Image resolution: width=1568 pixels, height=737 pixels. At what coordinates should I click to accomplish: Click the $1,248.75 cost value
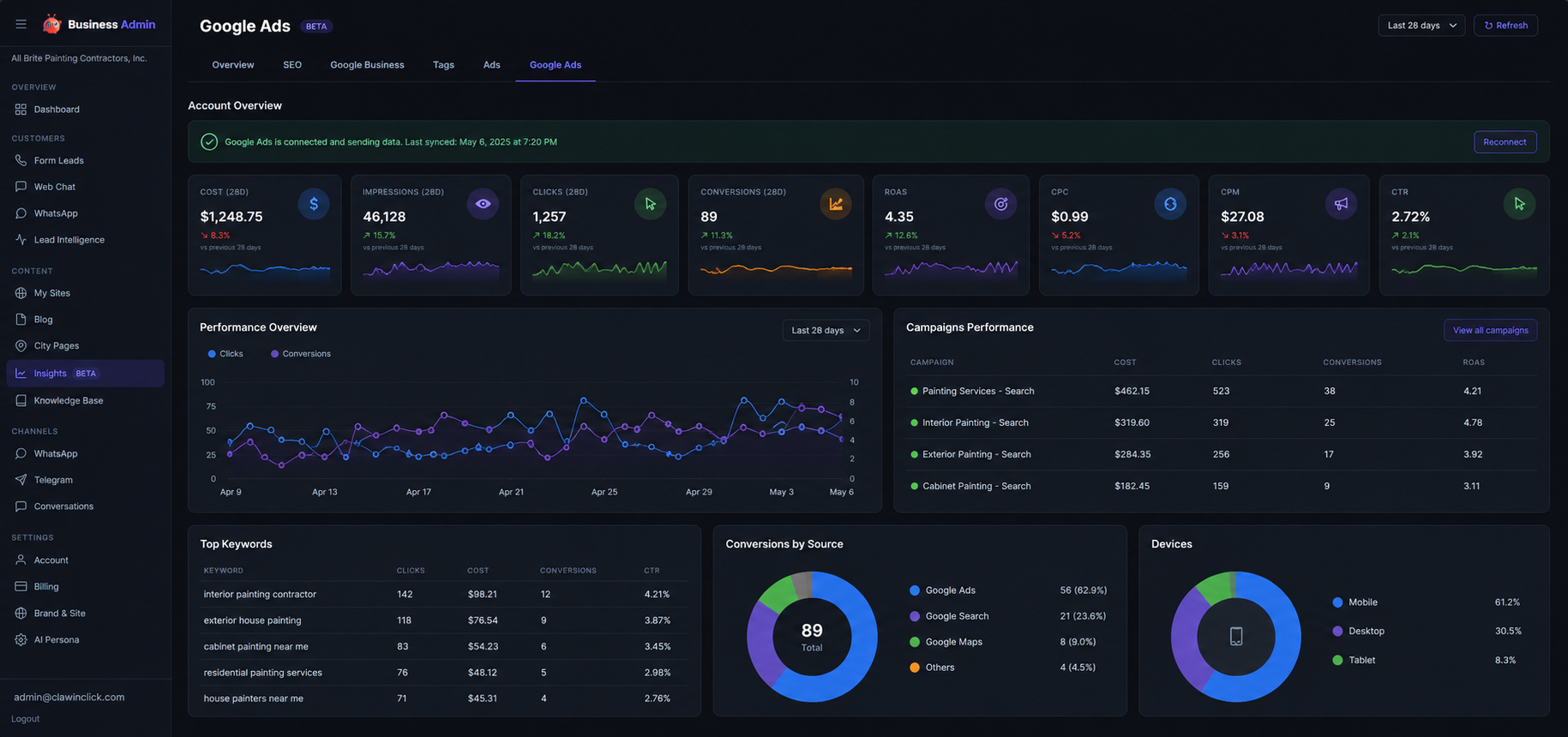click(x=231, y=217)
